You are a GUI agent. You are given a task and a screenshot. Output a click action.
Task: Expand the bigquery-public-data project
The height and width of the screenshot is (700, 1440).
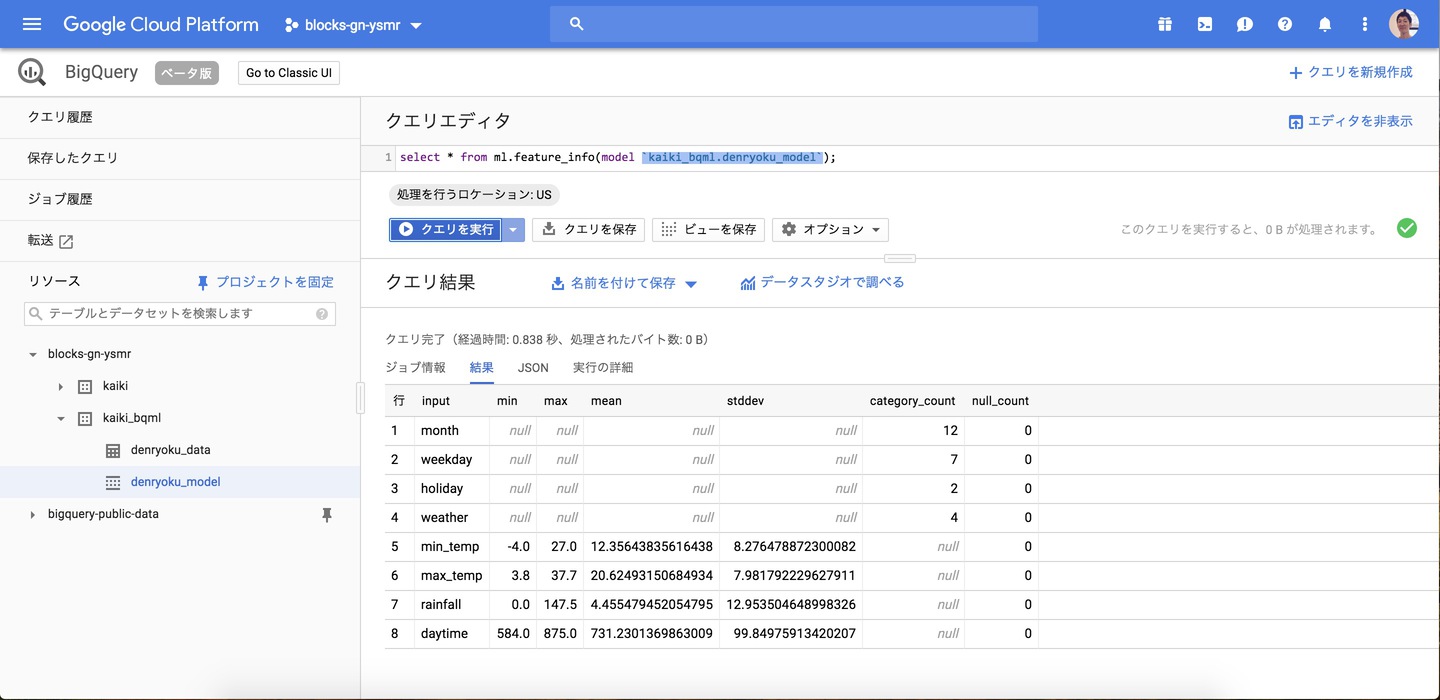point(33,514)
